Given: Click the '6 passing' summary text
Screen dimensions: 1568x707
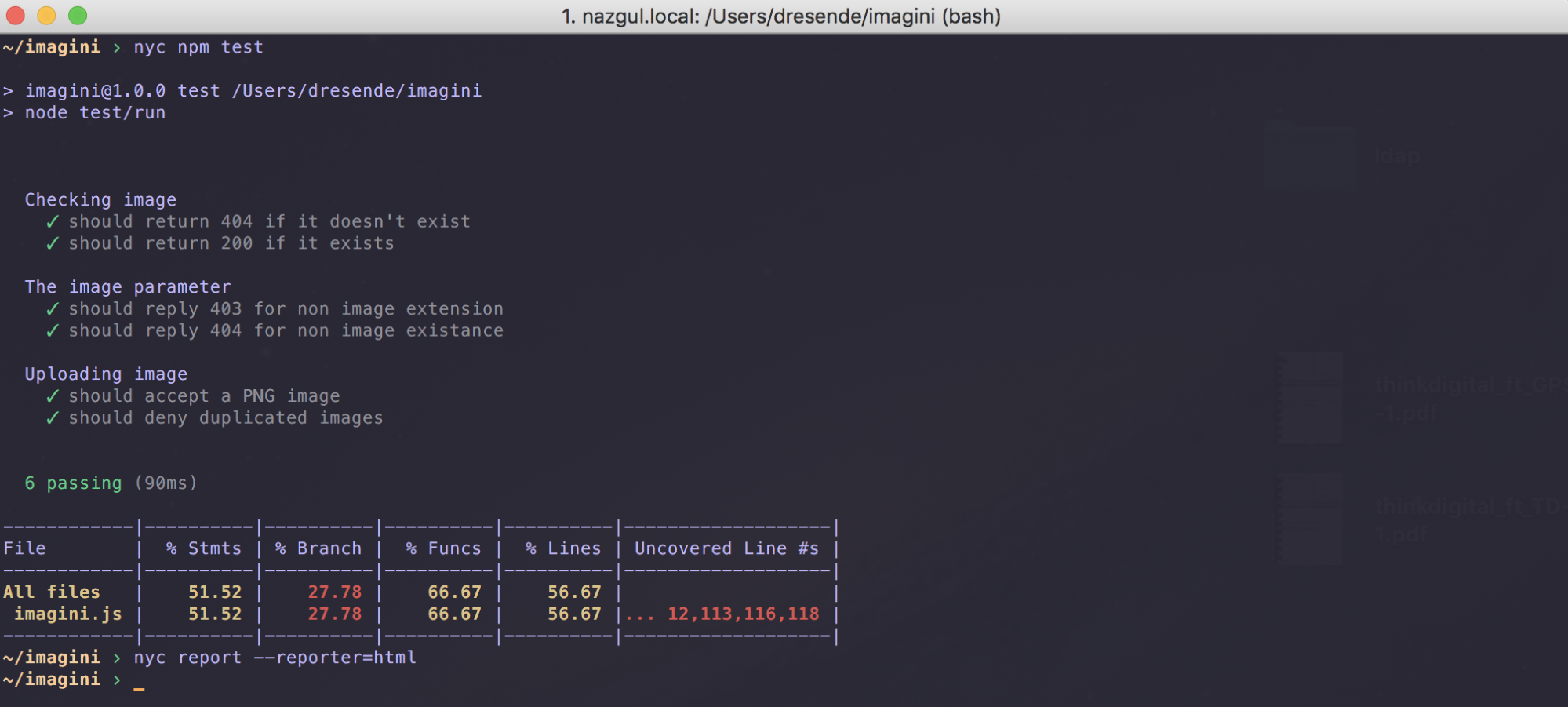Looking at the screenshot, I should click(x=74, y=483).
